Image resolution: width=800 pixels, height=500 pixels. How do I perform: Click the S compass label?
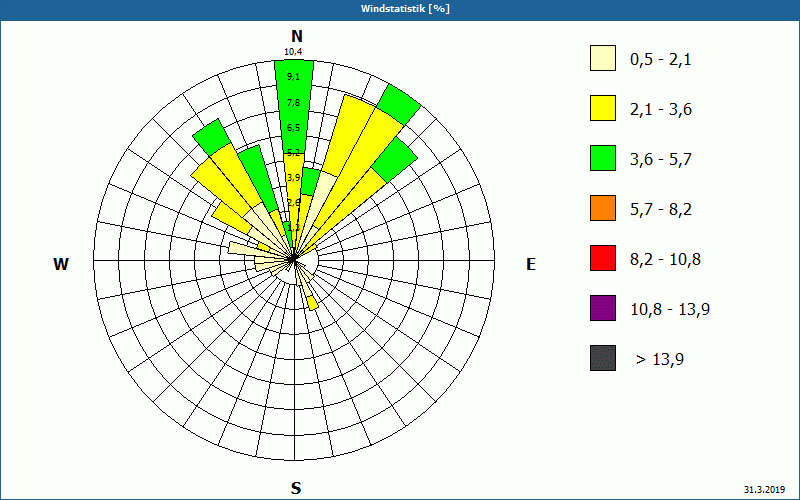(296, 488)
